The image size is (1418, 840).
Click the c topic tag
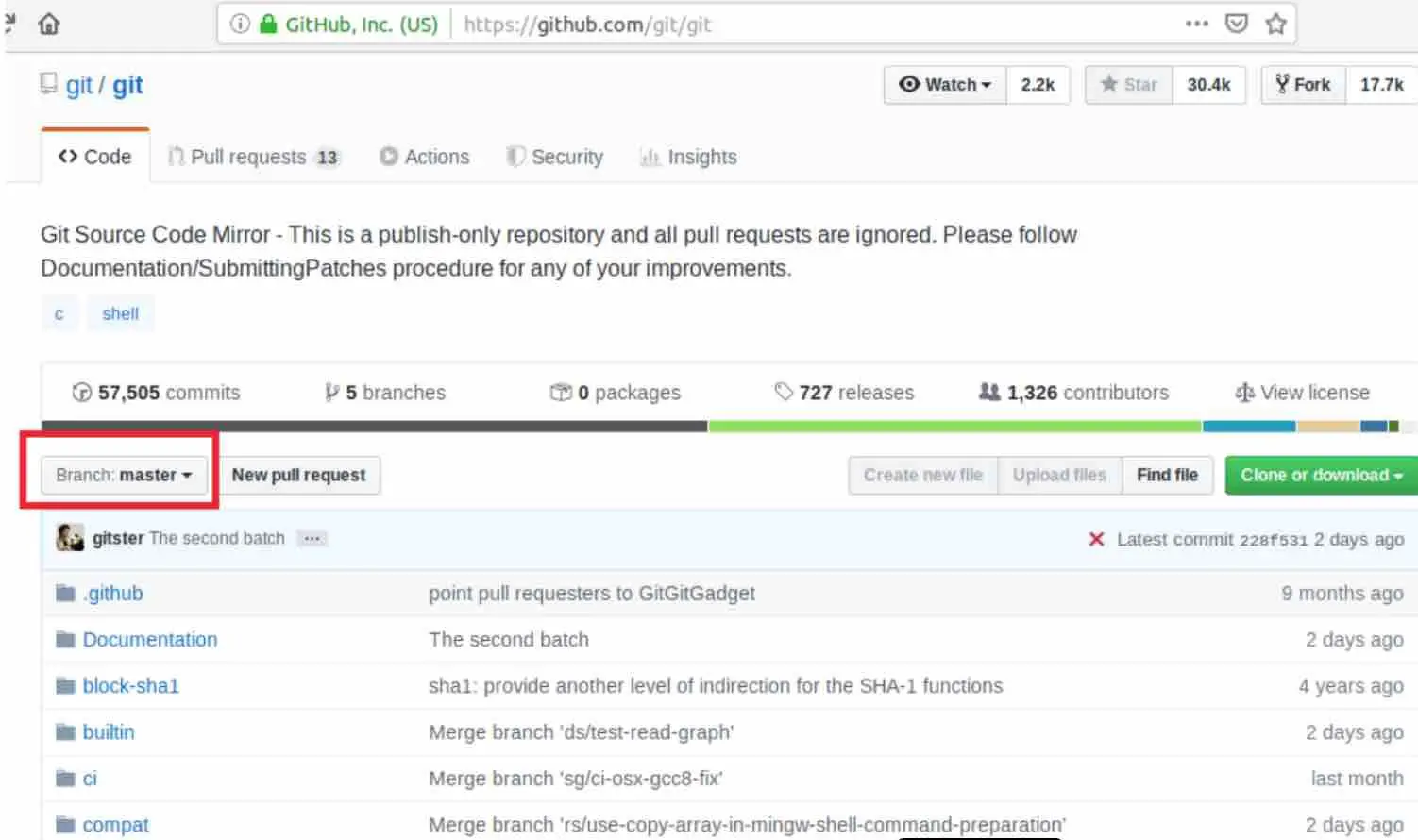(59, 313)
